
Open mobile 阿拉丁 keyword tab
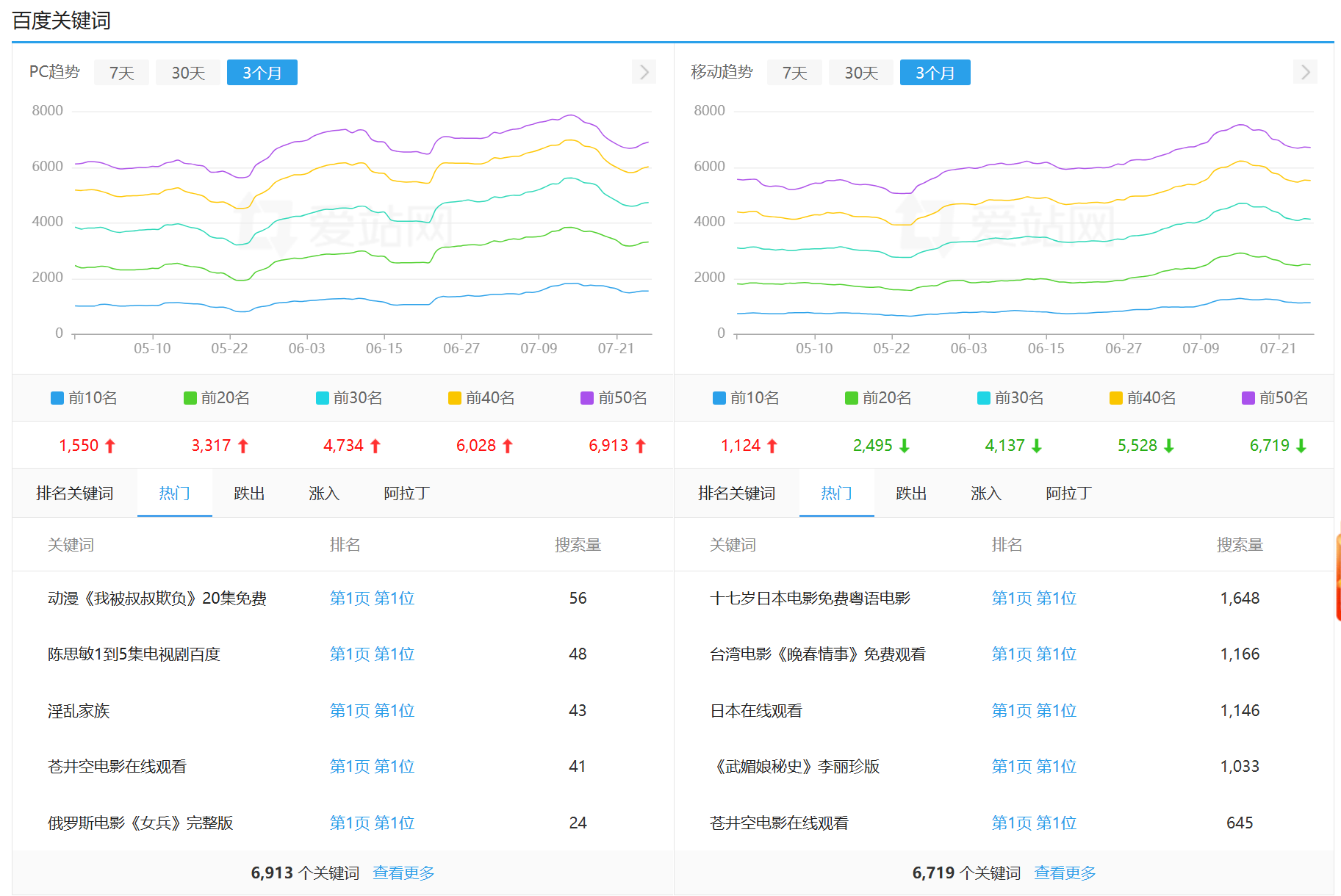tap(1068, 493)
